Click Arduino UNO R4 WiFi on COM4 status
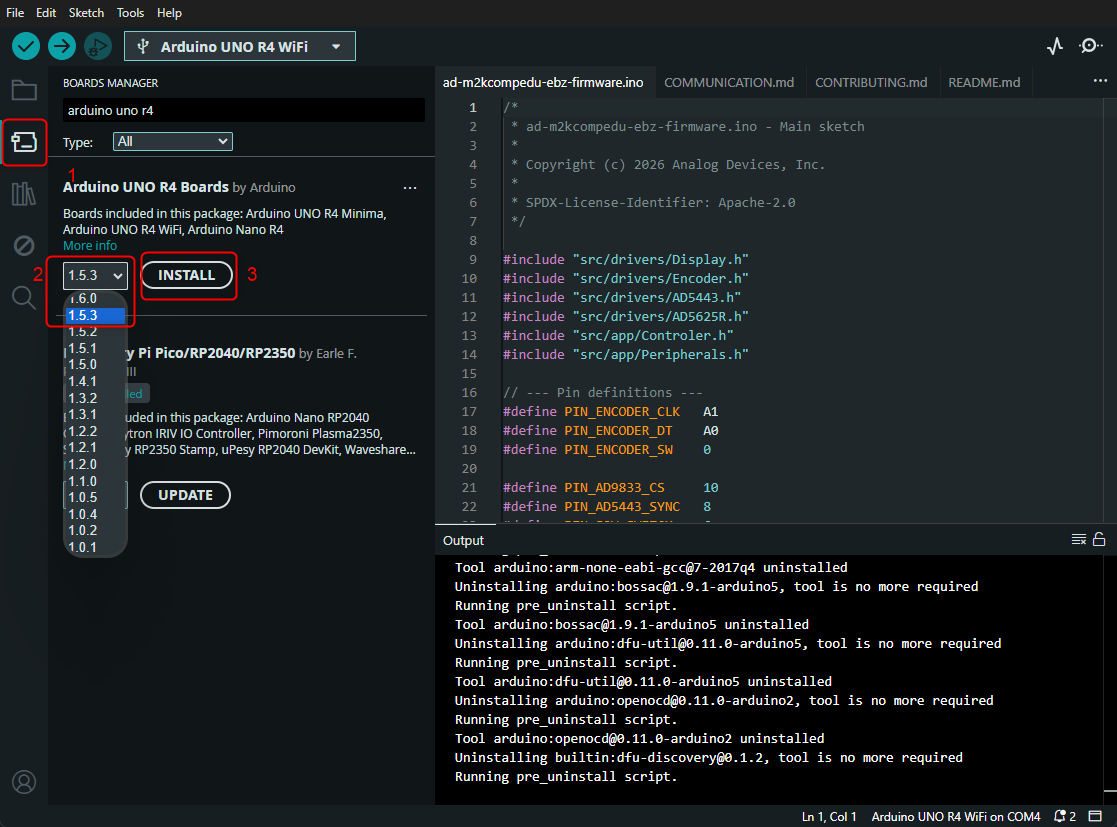Viewport: 1117px width, 827px height. pos(955,816)
